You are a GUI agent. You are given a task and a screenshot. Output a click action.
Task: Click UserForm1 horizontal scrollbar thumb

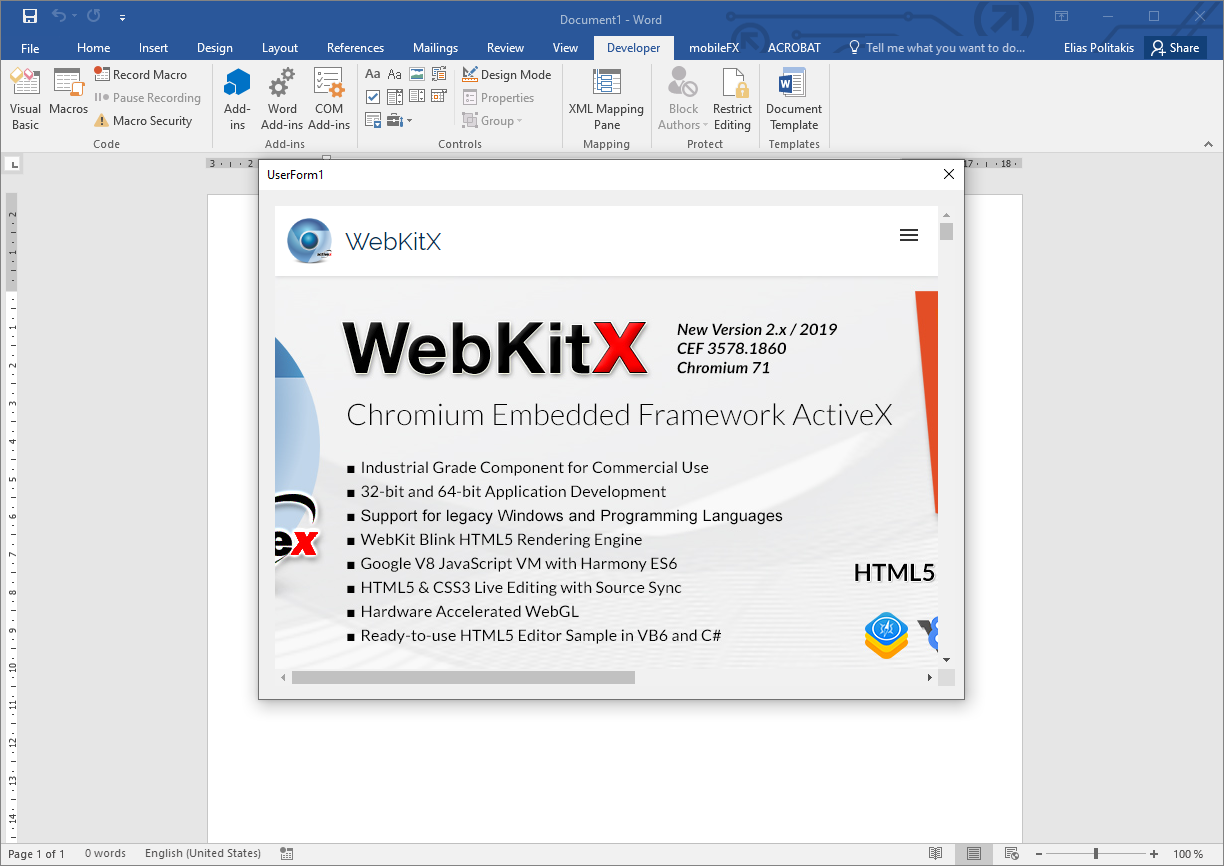pos(463,678)
